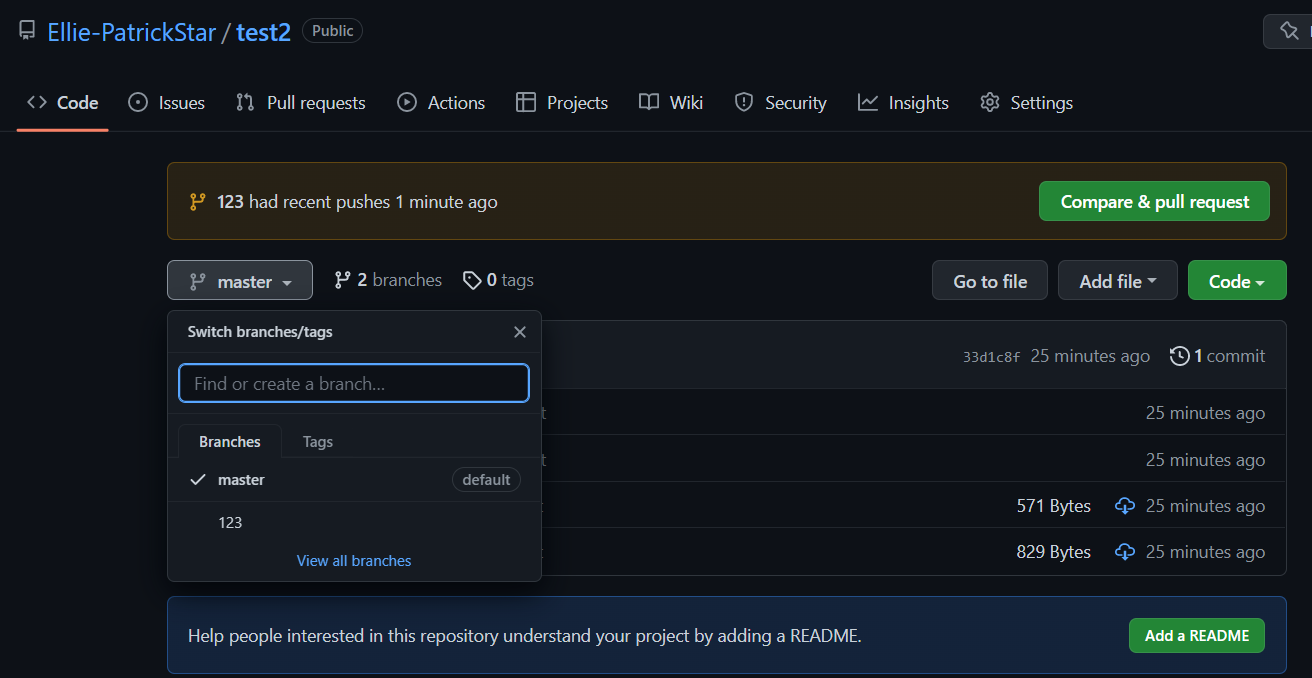Click the Go to file button
This screenshot has width=1312, height=678.
(x=990, y=281)
